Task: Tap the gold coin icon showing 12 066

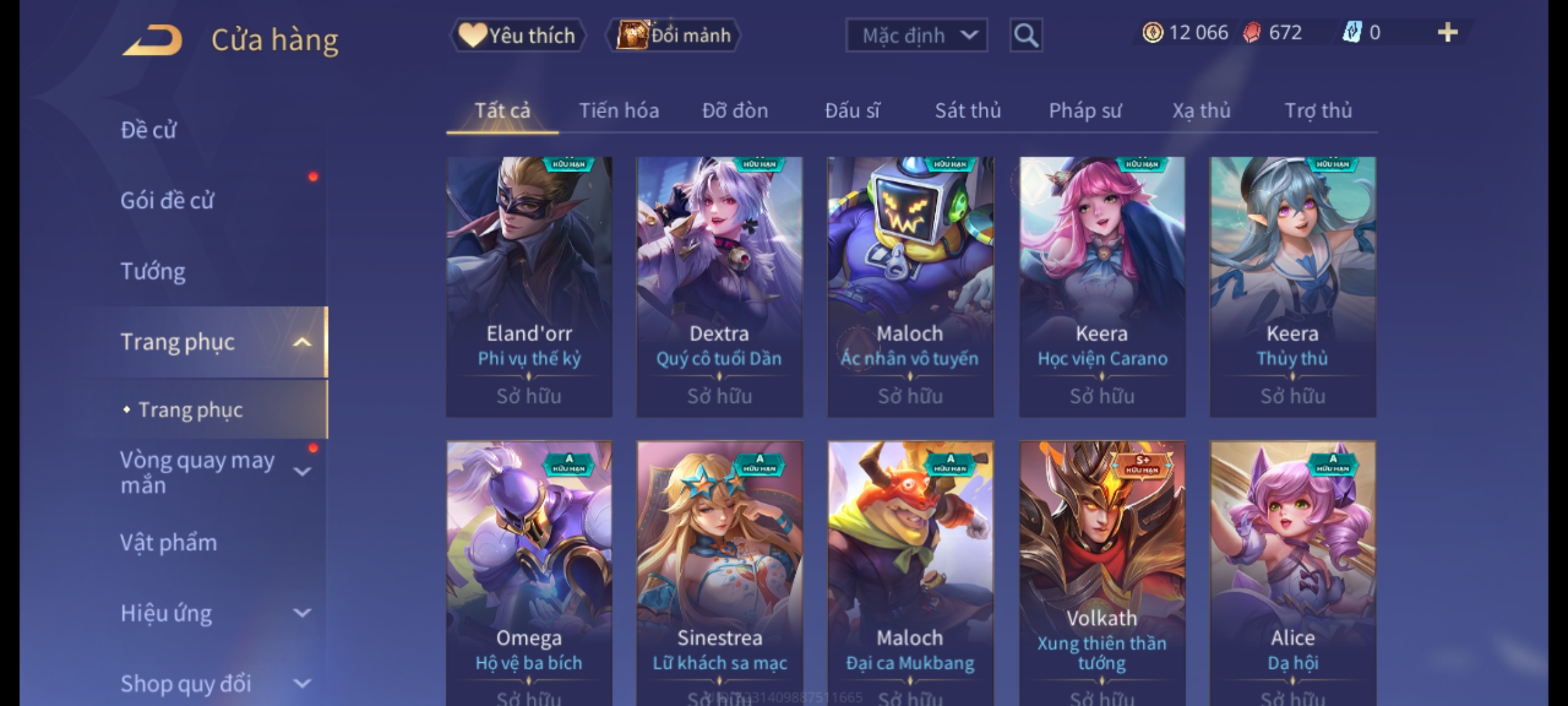Action: pos(1152,33)
